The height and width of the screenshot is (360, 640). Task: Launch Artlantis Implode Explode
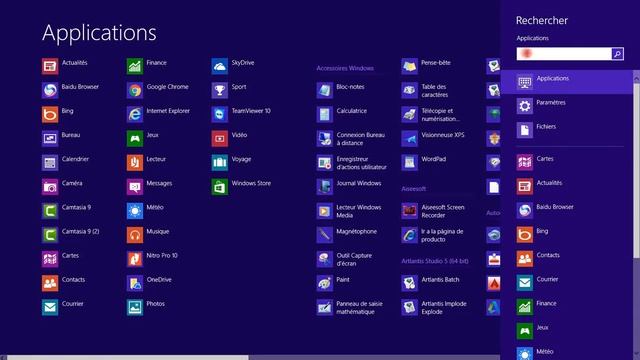(409, 307)
